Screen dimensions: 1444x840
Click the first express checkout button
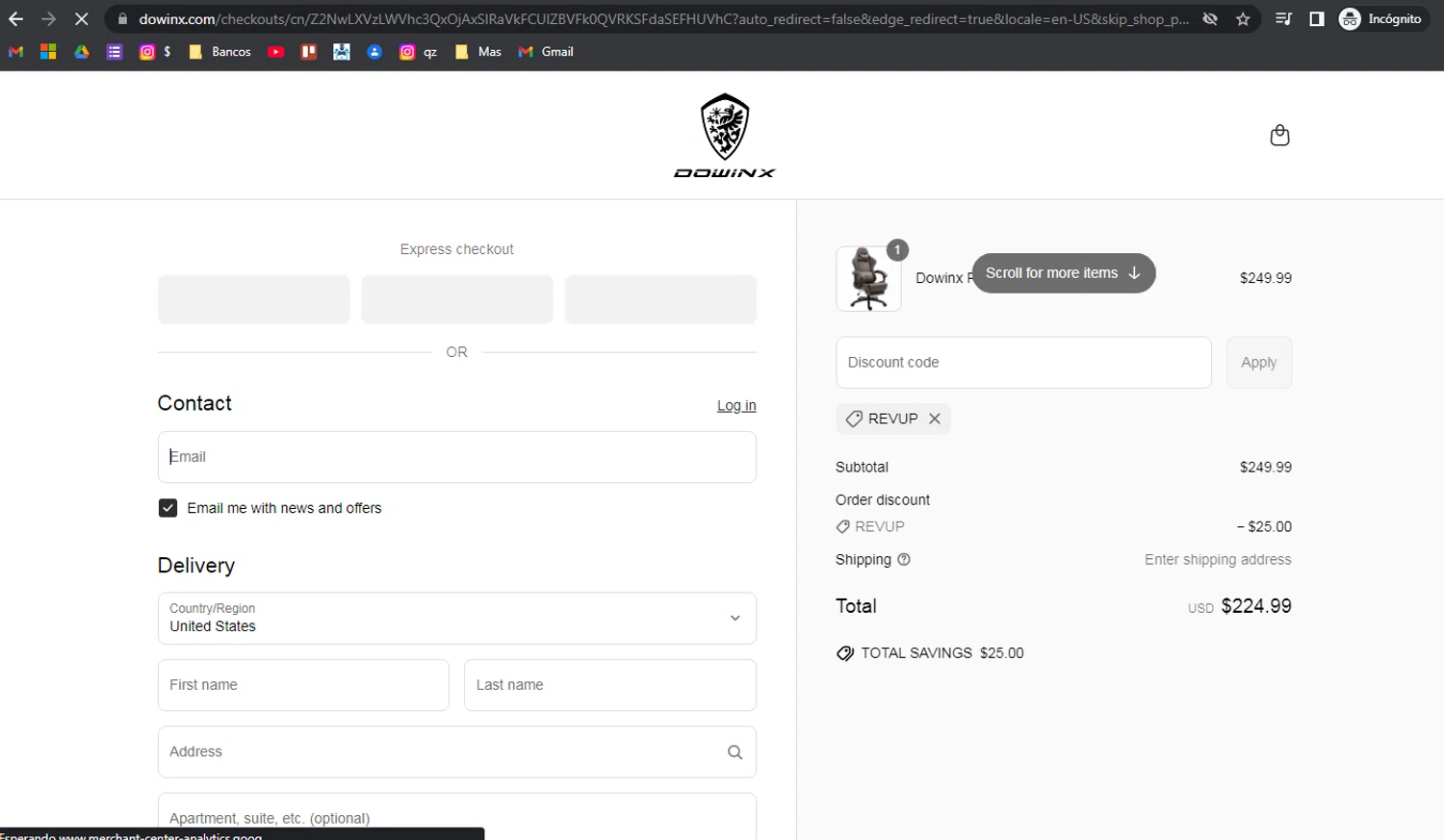[x=253, y=299]
